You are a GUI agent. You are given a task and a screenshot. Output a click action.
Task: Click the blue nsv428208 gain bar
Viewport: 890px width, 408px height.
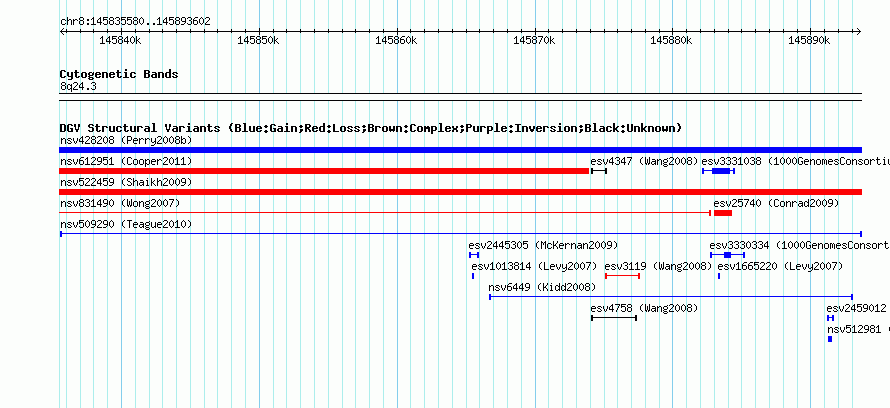460,150
